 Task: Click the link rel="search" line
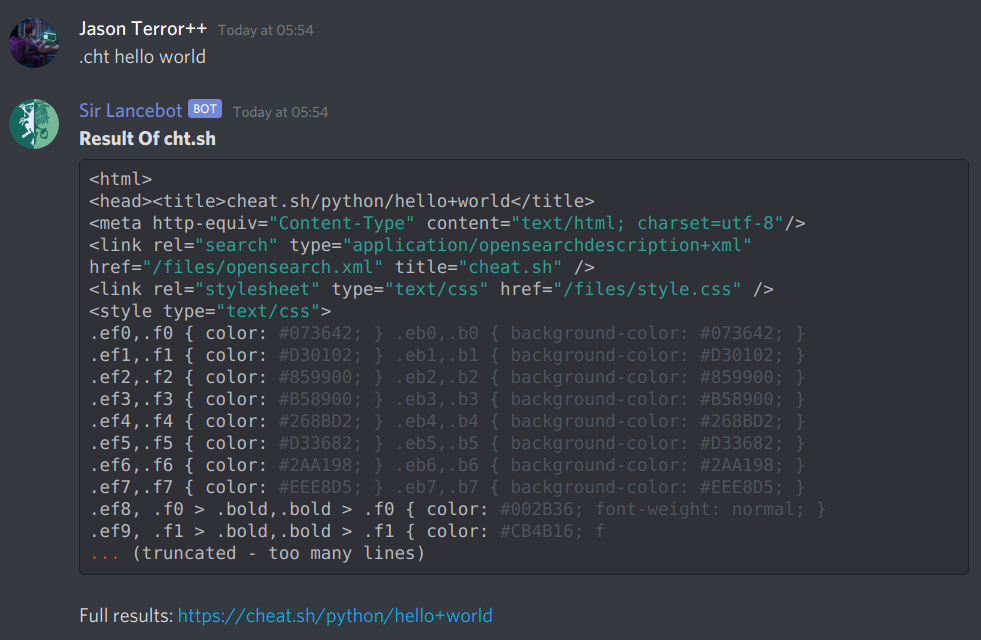point(420,245)
